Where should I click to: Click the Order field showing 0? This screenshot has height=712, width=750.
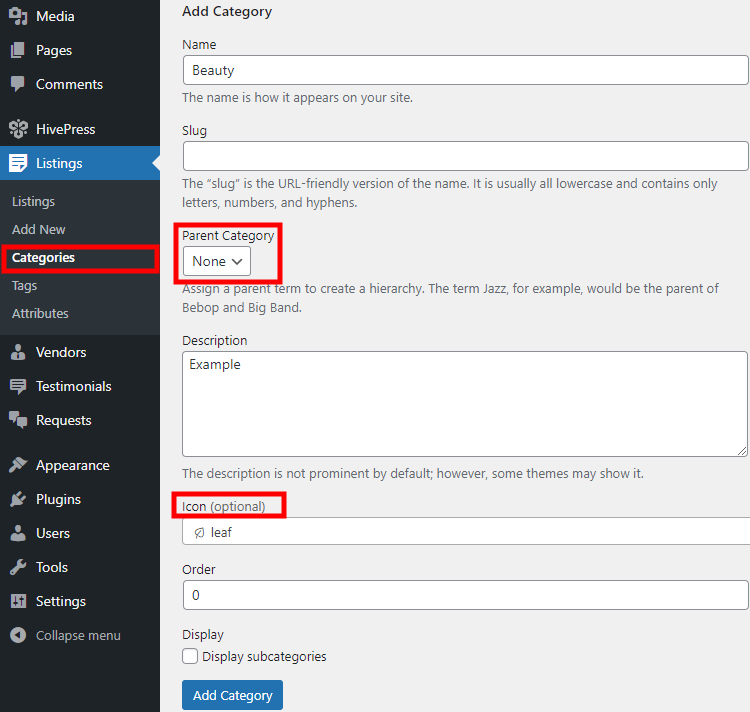pyautogui.click(x=465, y=595)
